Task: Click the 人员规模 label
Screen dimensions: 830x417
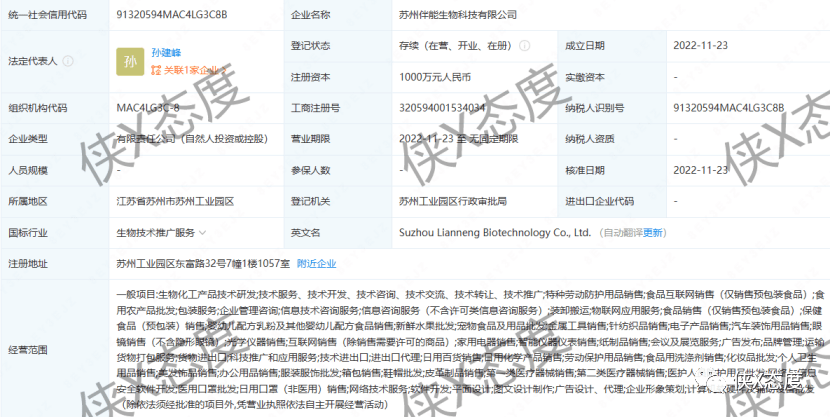Action: (x=28, y=170)
